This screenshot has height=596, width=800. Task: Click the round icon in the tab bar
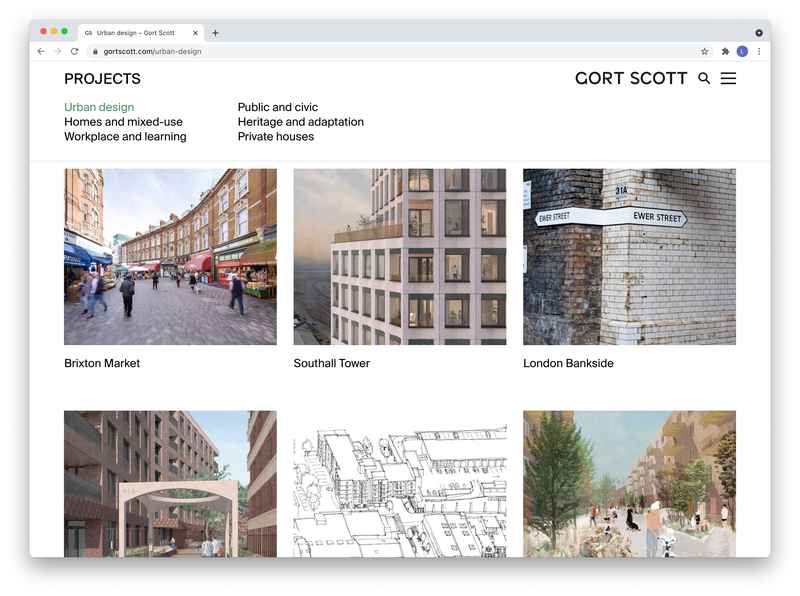point(759,33)
